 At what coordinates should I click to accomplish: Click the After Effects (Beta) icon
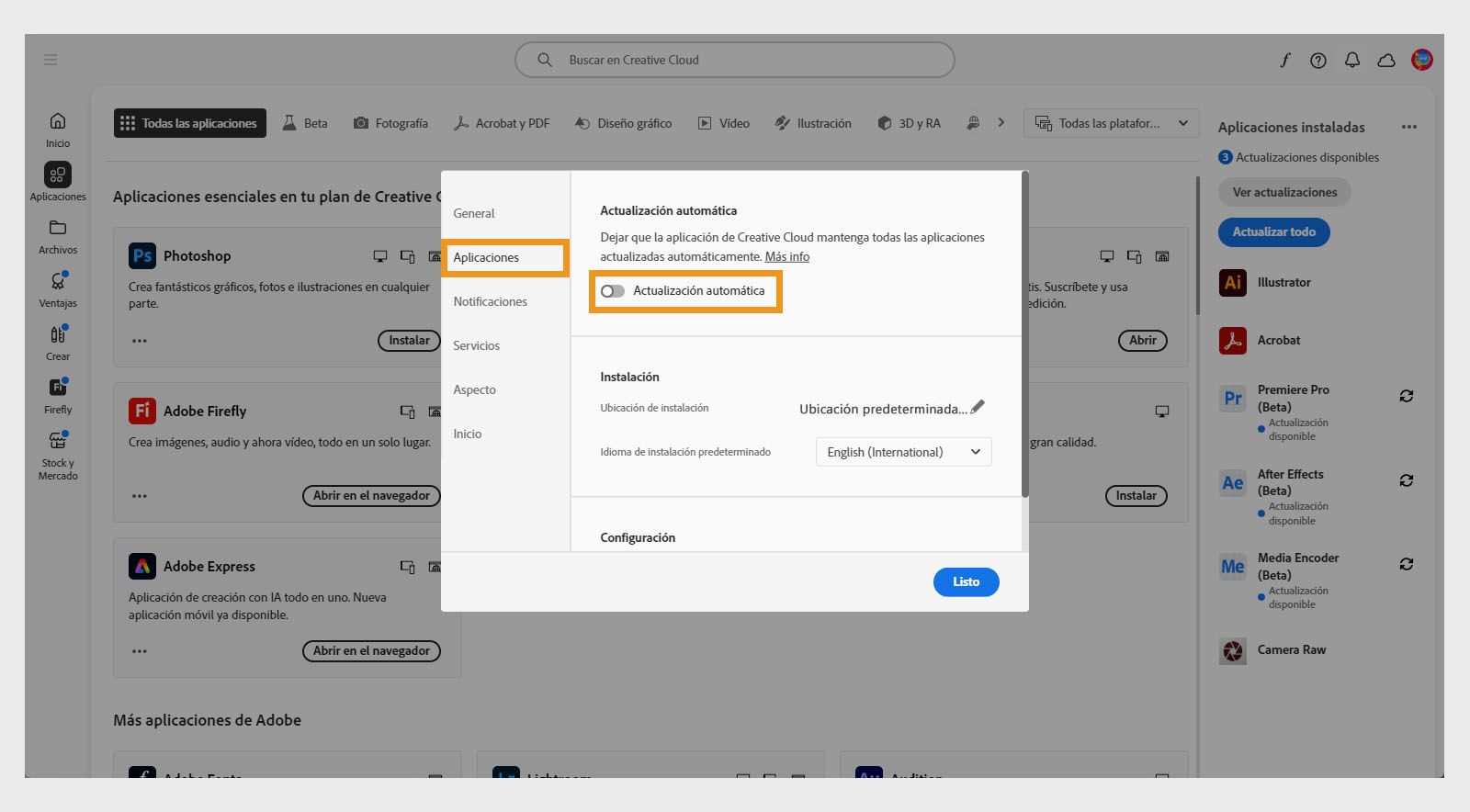pyautogui.click(x=1233, y=482)
